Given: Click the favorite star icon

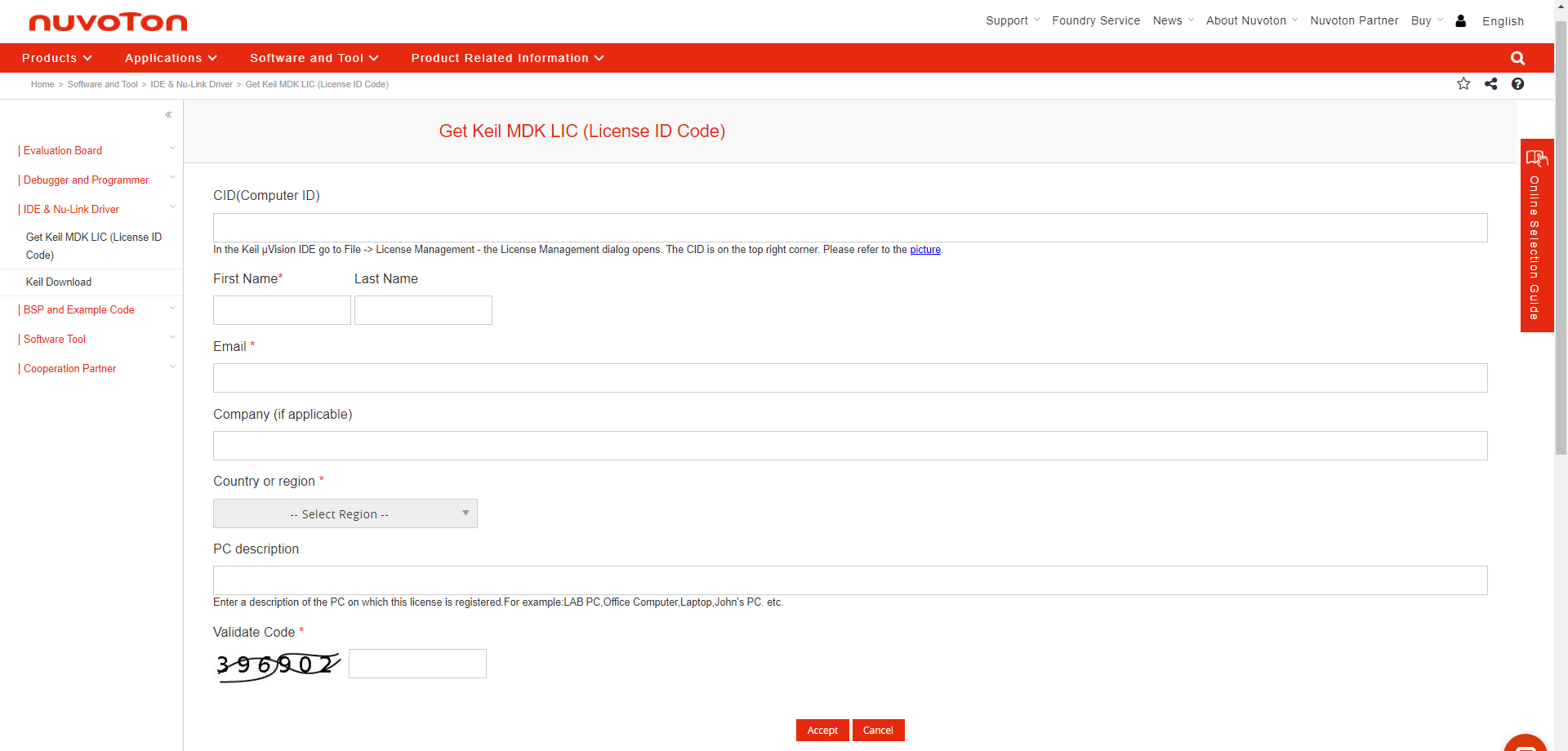Looking at the screenshot, I should pos(1463,84).
